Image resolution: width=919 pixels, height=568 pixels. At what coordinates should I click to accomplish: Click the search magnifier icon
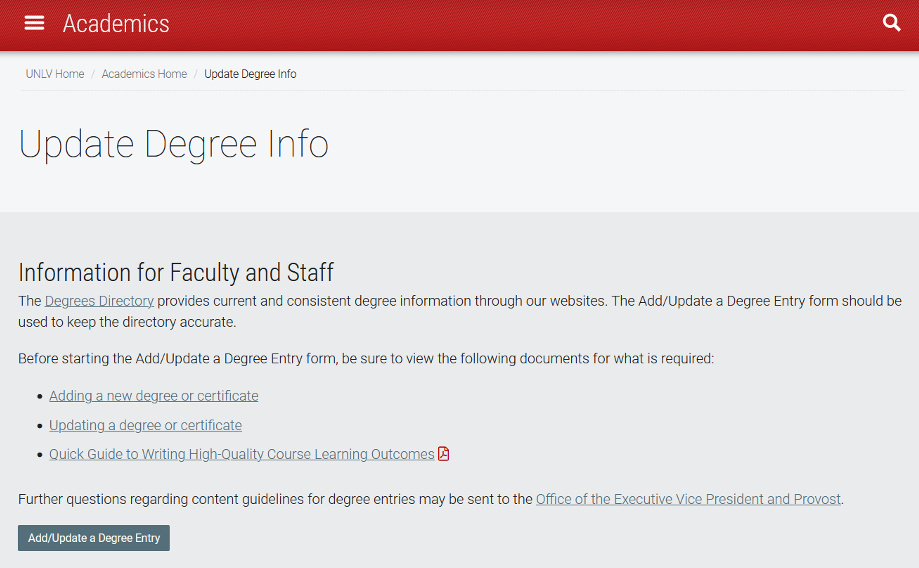point(892,23)
